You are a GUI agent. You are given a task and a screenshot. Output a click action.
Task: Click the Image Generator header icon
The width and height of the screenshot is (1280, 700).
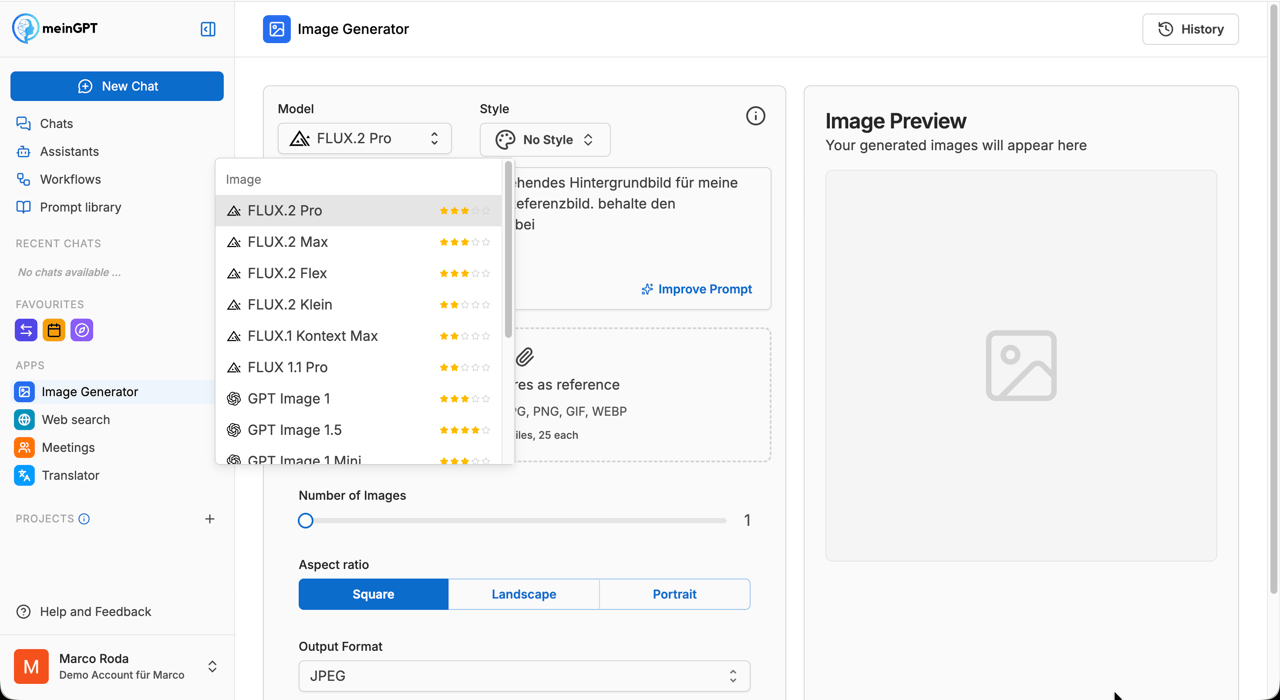(277, 29)
